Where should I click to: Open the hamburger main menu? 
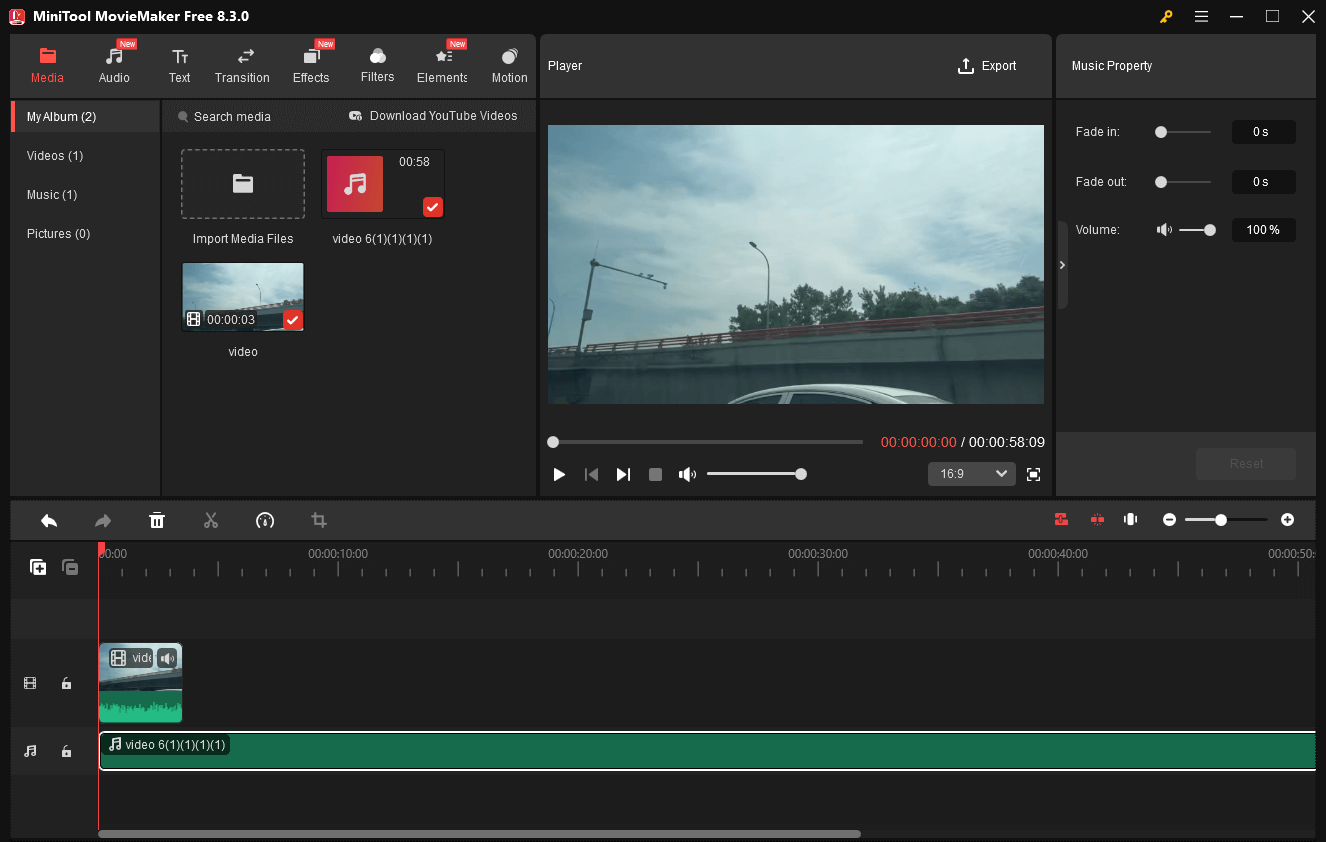pyautogui.click(x=1201, y=16)
